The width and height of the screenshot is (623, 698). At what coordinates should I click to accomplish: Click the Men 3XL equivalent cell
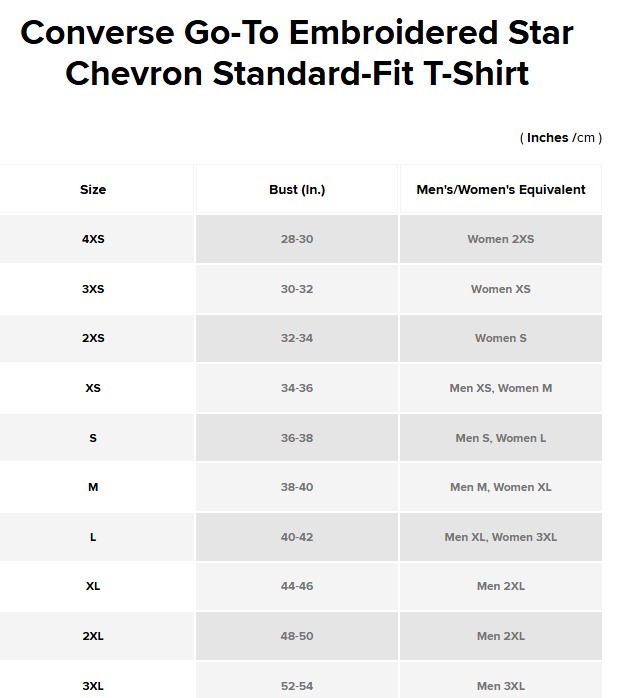(501, 686)
